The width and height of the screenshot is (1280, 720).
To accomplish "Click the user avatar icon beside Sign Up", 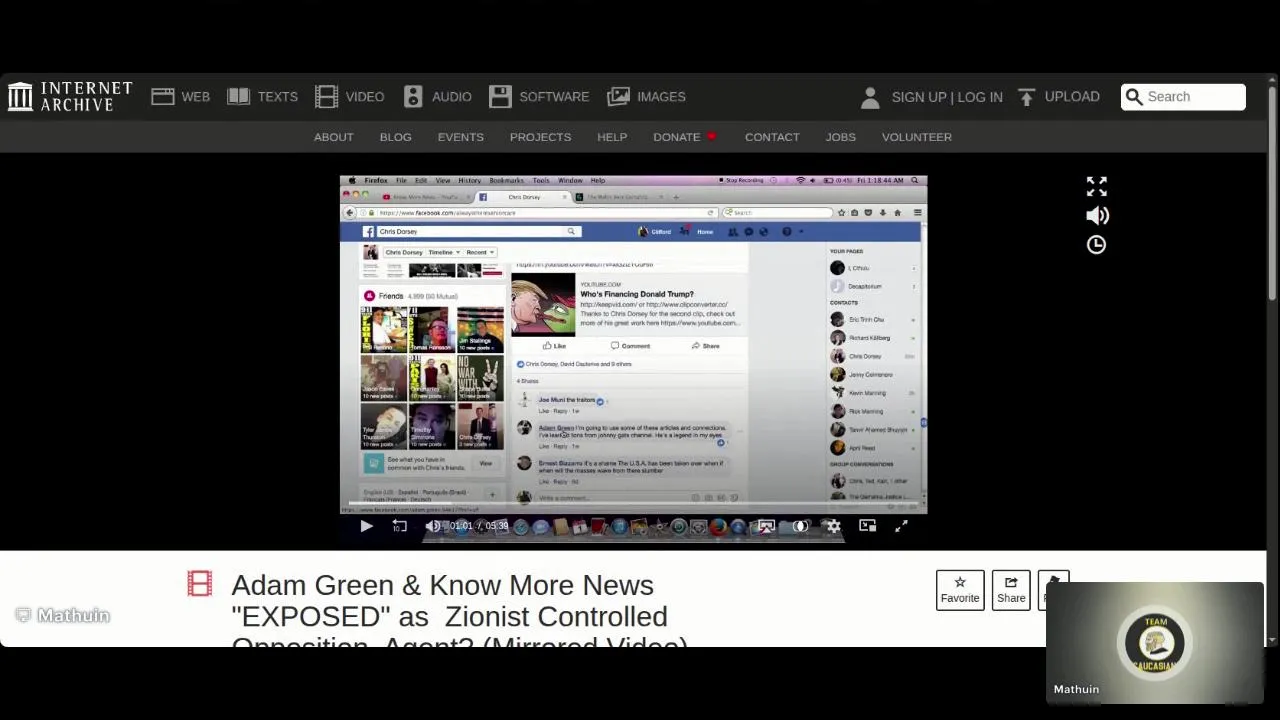I will (x=870, y=97).
